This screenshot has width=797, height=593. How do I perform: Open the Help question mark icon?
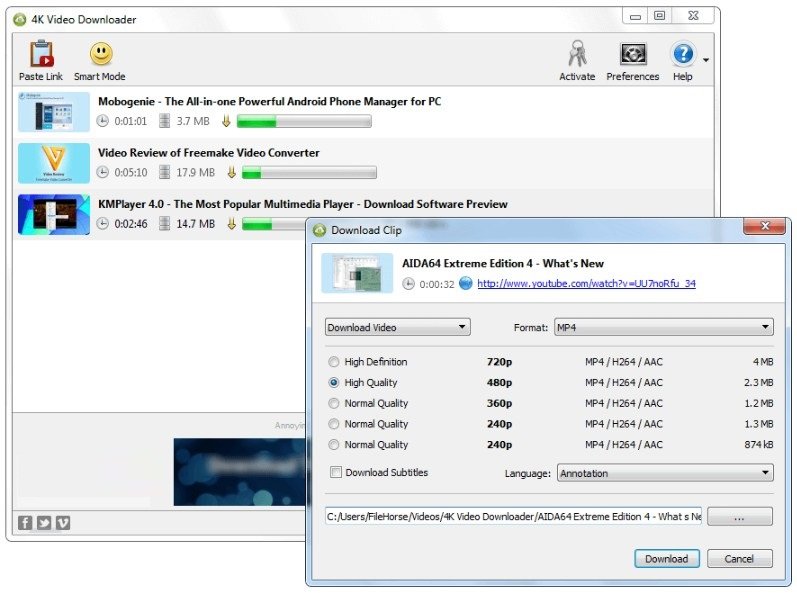pos(683,54)
